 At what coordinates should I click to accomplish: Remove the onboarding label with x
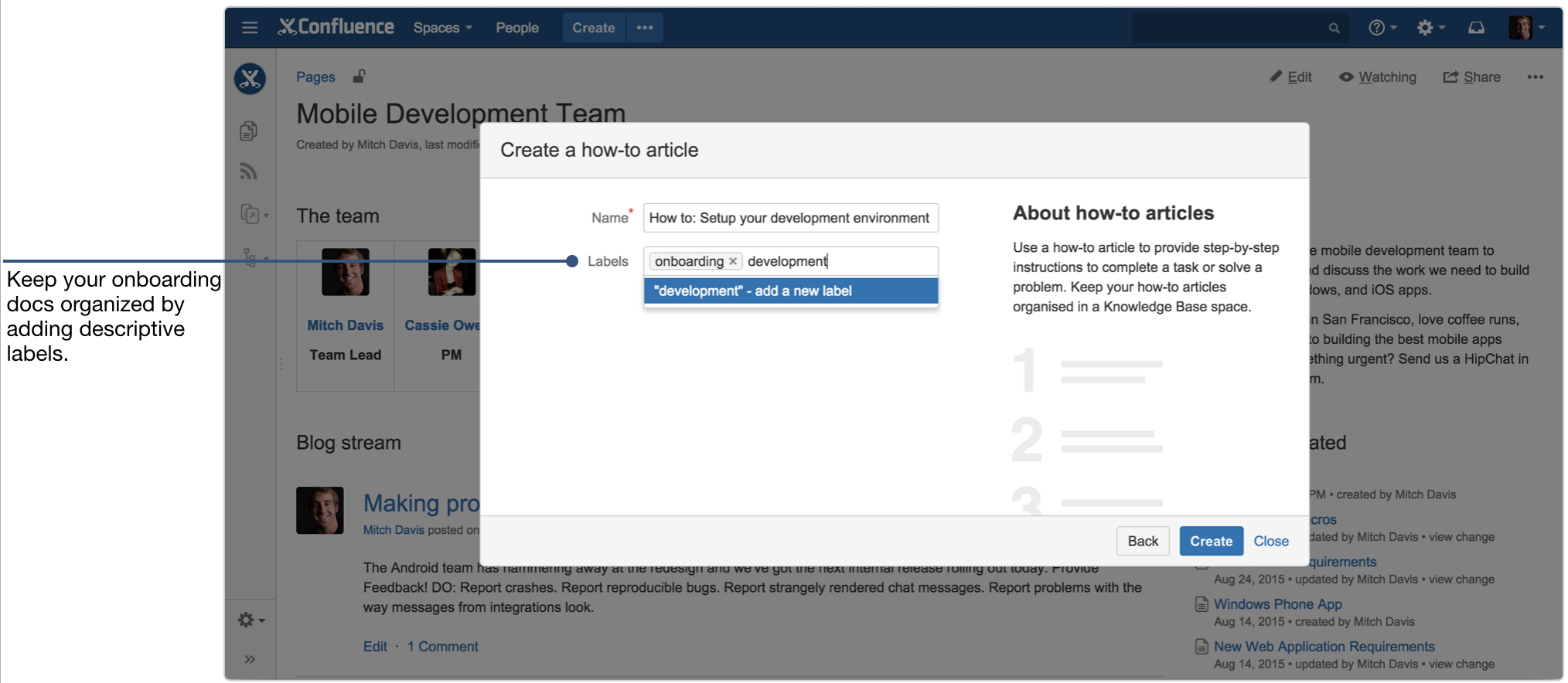pyautogui.click(x=733, y=261)
